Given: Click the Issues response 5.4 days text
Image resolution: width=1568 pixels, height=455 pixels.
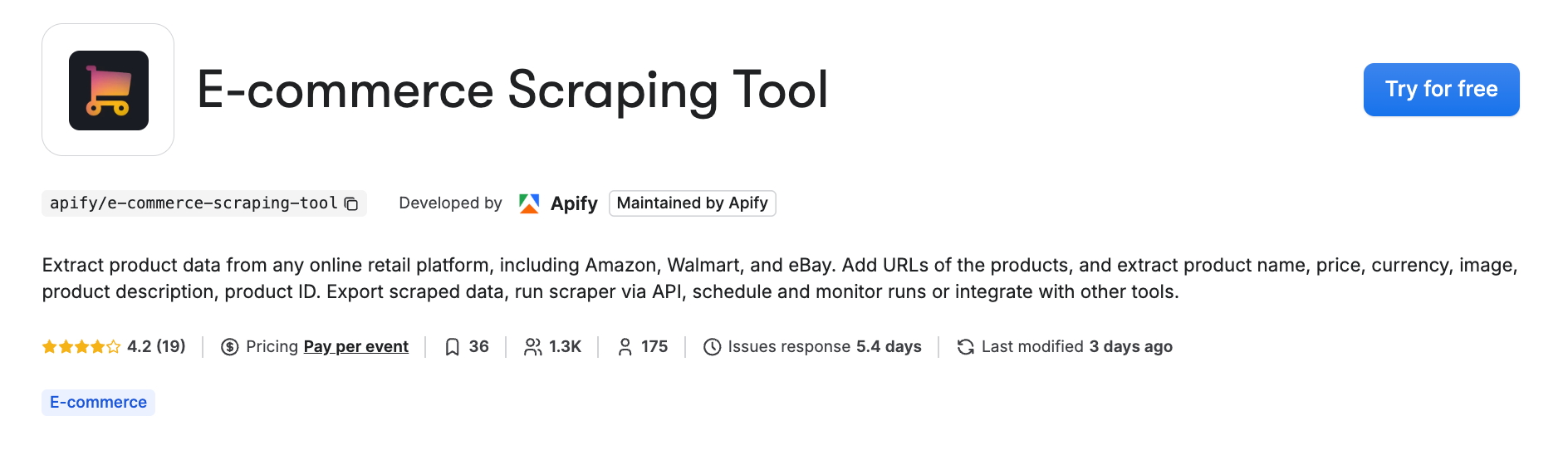Looking at the screenshot, I should (825, 347).
